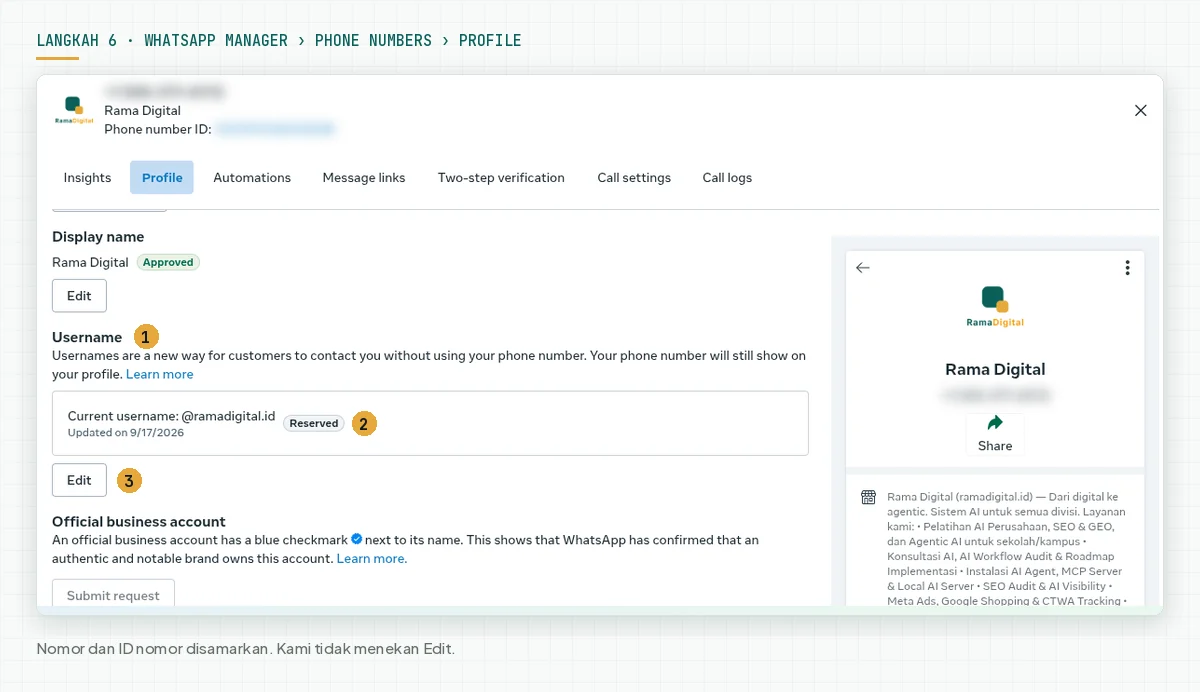This screenshot has width=1200, height=692.
Task: Click the Username heading
Action: click(87, 337)
